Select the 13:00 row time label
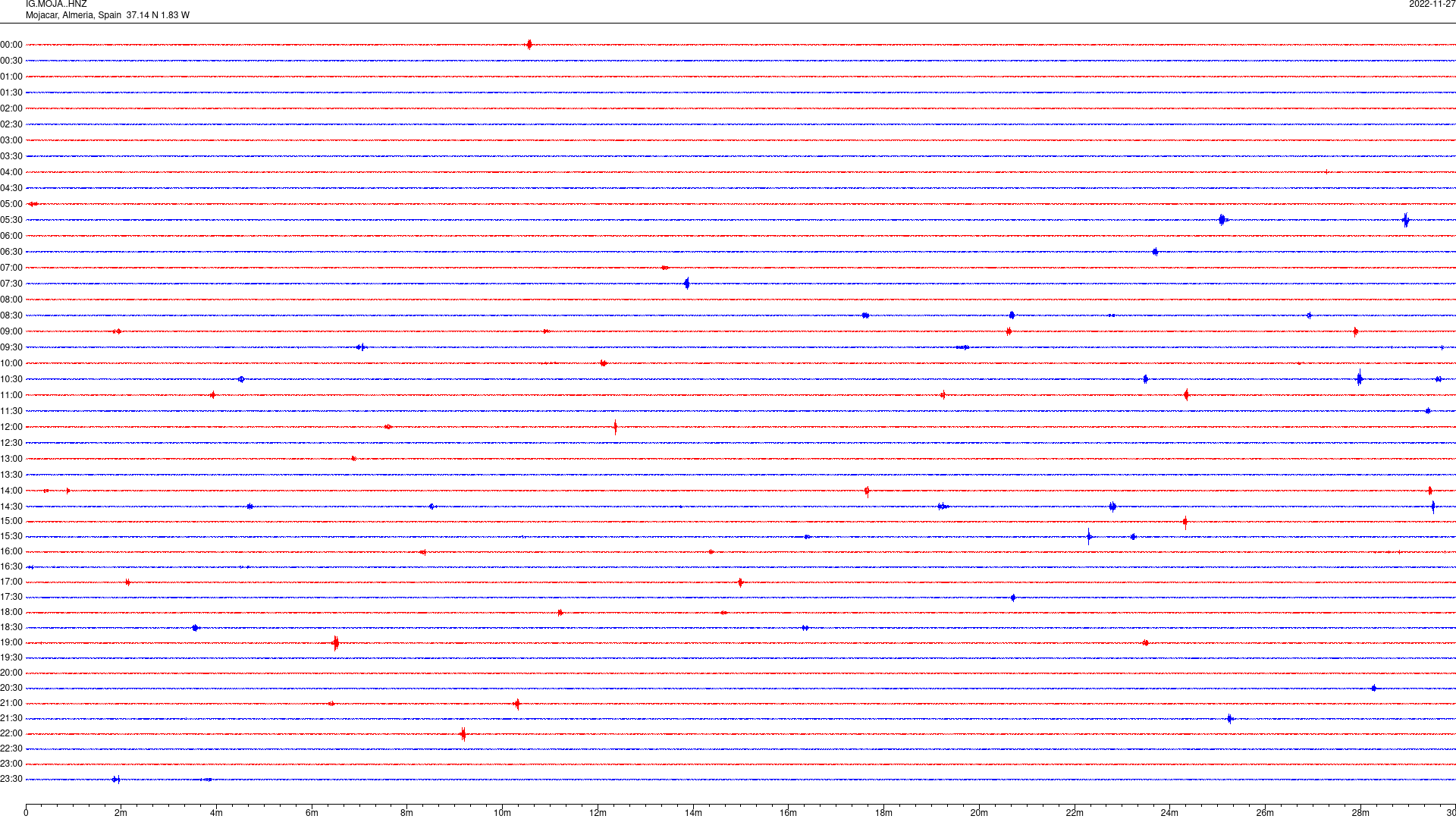The image size is (1456, 819). click(11, 459)
